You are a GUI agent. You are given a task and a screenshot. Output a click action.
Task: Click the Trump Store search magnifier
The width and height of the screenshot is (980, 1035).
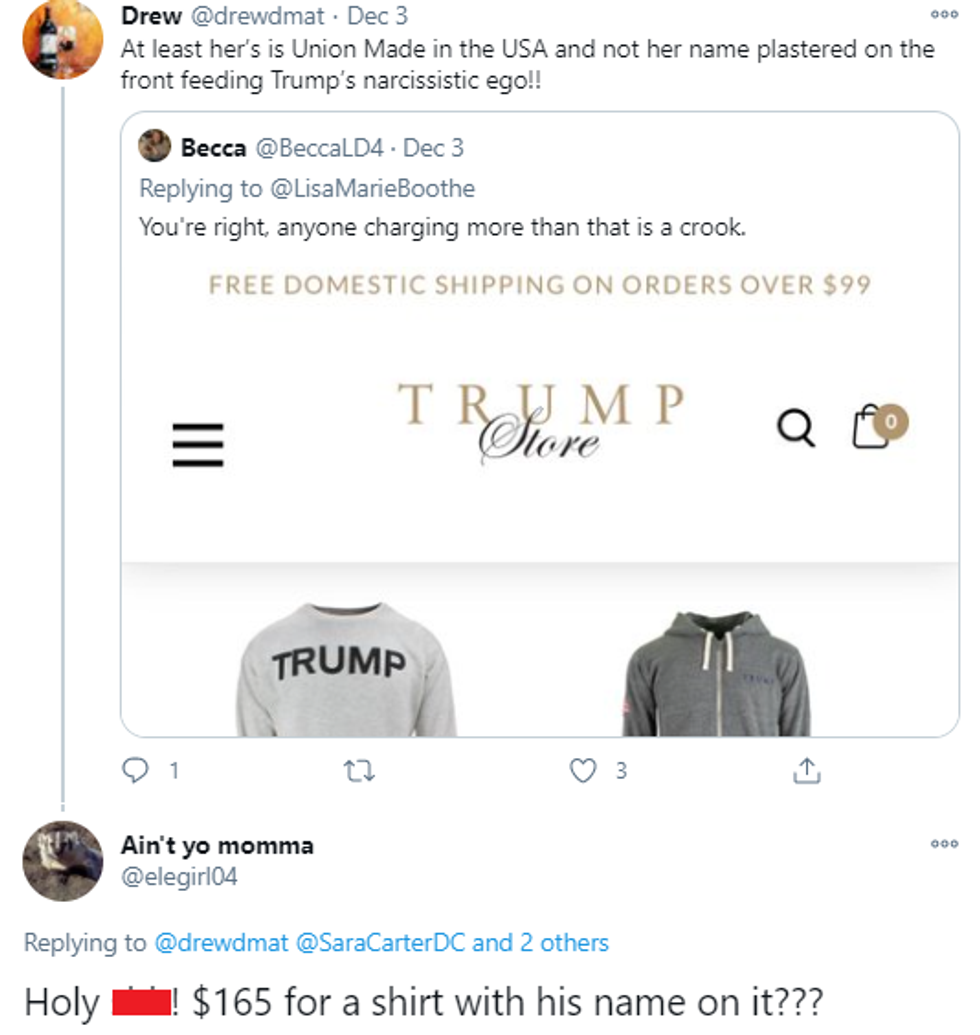(x=795, y=429)
